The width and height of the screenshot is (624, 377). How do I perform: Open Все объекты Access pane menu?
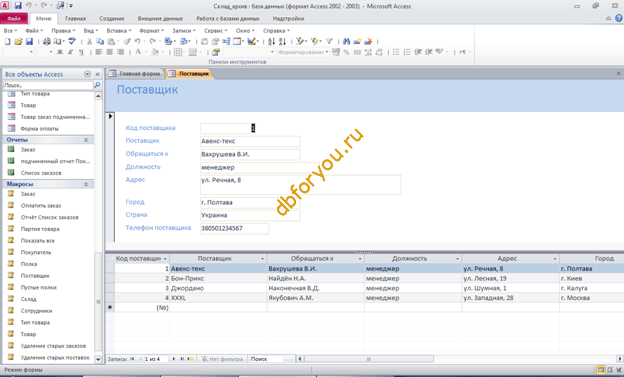[x=87, y=74]
